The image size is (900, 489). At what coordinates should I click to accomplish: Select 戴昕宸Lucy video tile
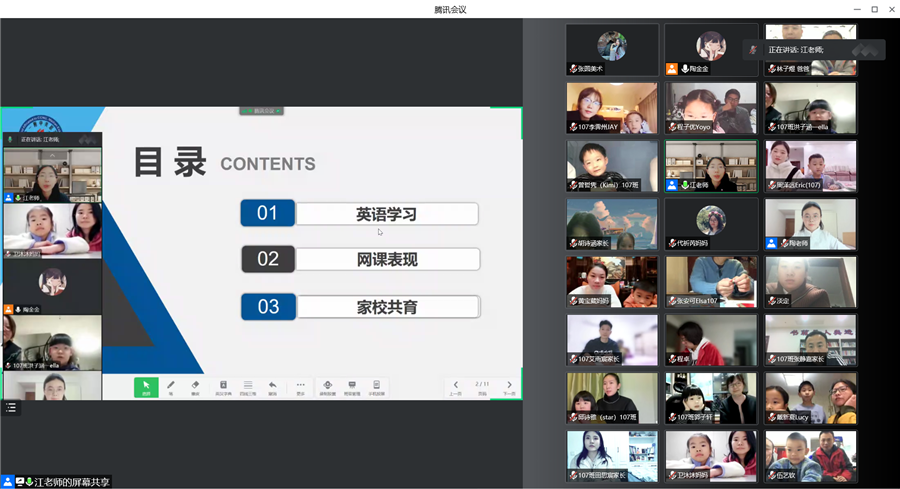pos(810,399)
